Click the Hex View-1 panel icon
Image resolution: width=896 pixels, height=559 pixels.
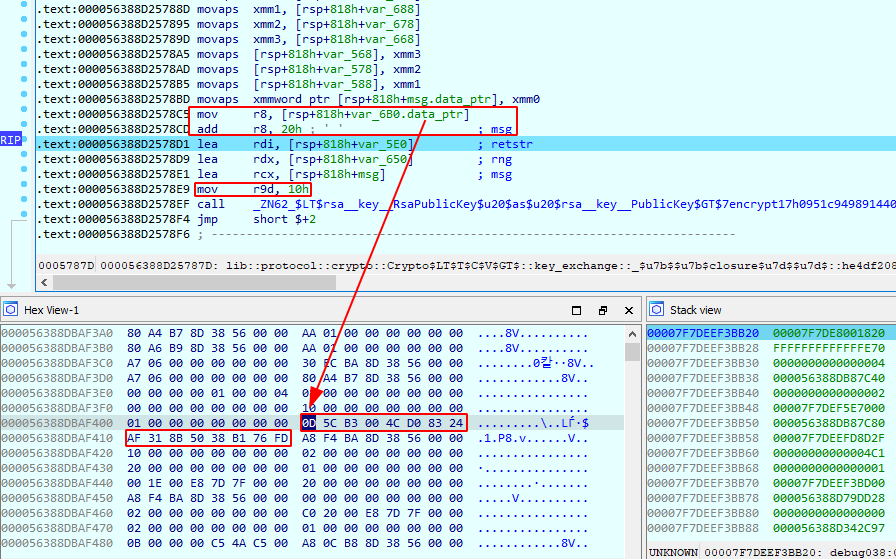[x=10, y=310]
